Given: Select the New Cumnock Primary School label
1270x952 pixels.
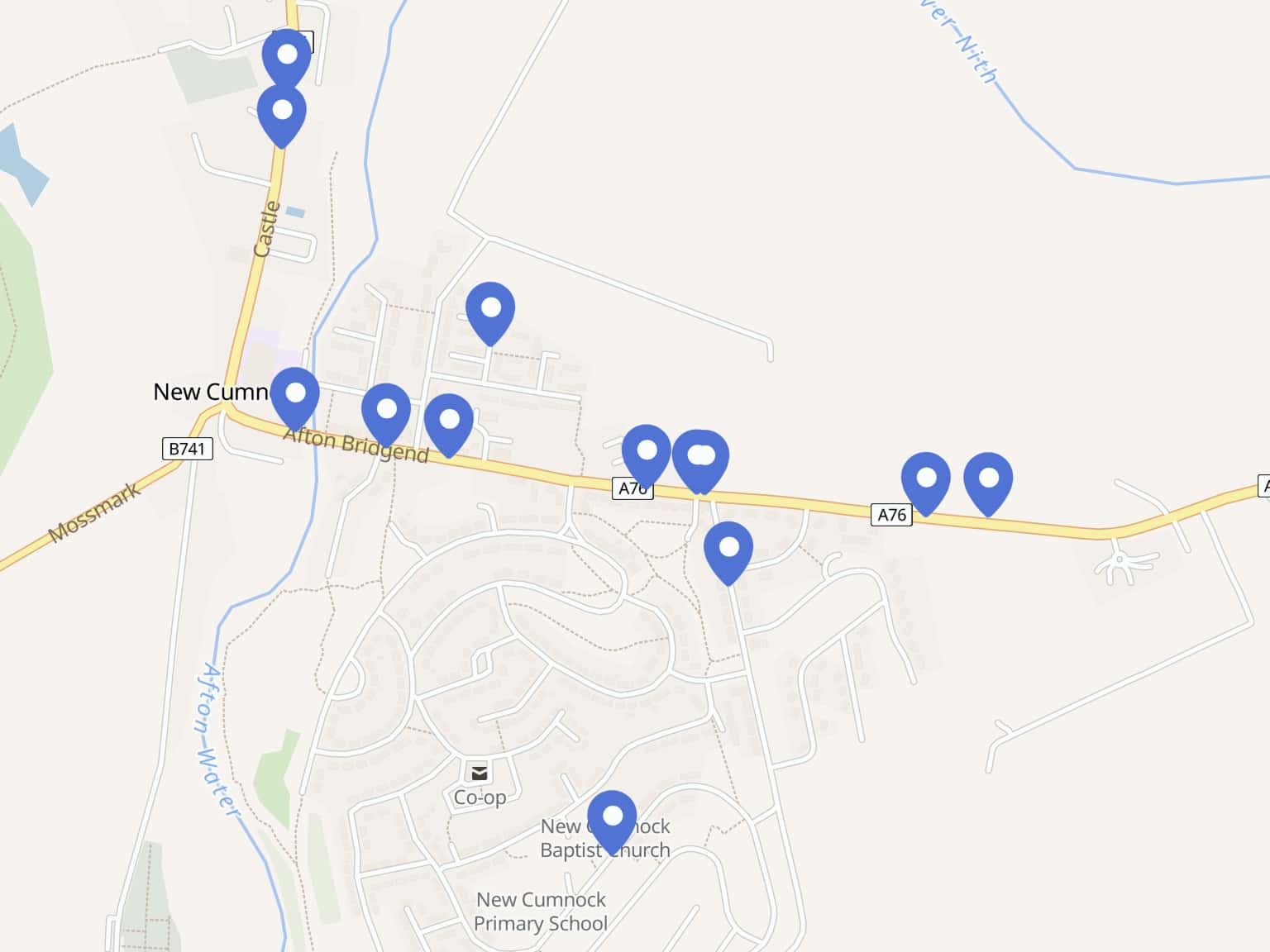Looking at the screenshot, I should coord(541,912).
